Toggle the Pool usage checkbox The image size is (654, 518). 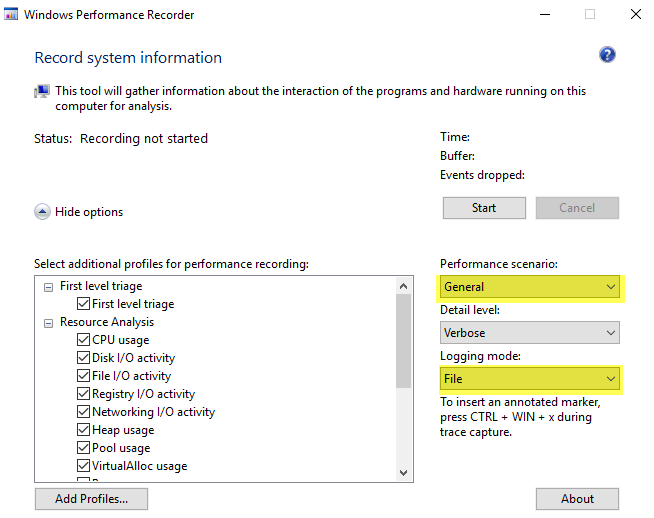coord(83,448)
